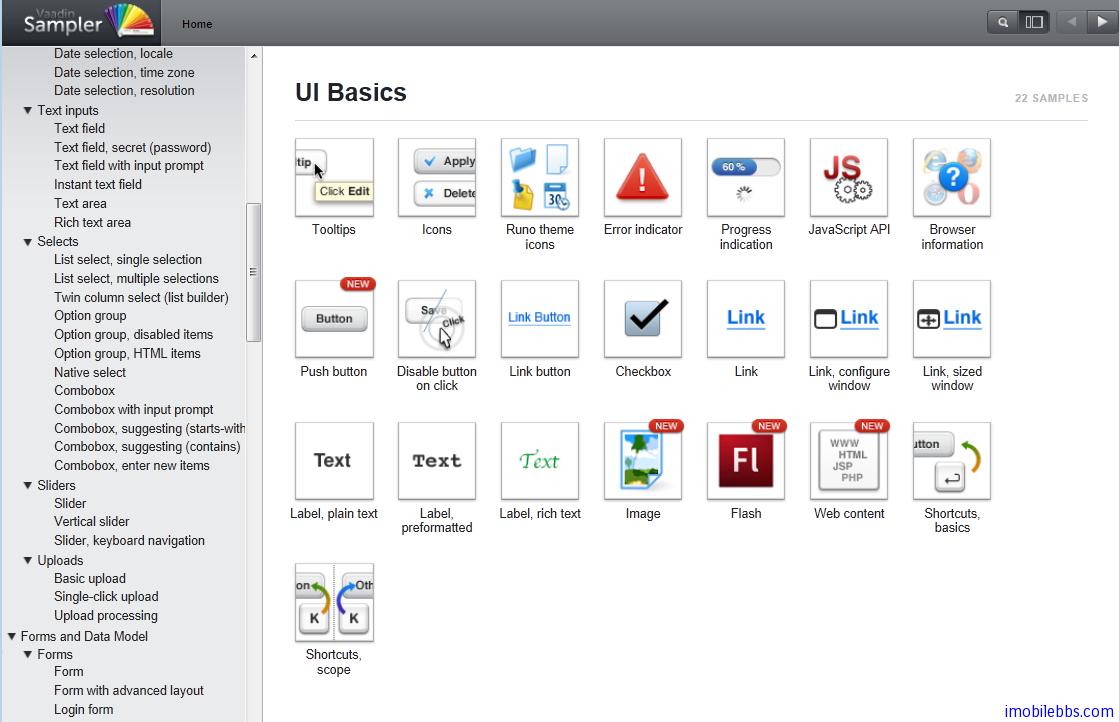Open the Login form sidebar link
Viewport: 1119px width, 722px height.
tap(83, 710)
